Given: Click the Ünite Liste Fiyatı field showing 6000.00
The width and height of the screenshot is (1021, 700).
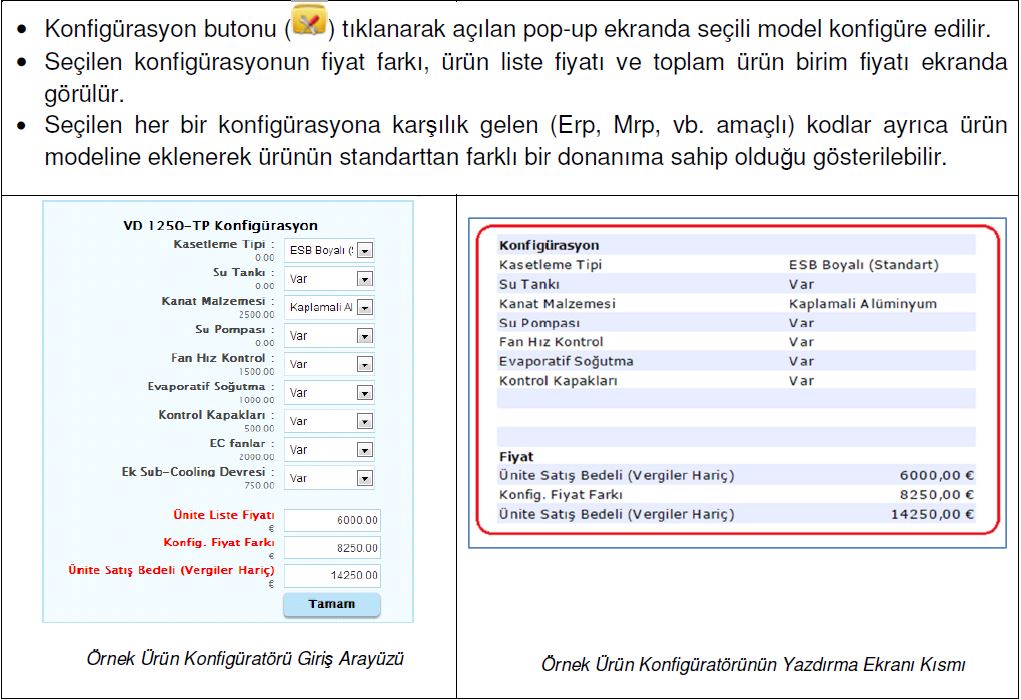Looking at the screenshot, I should [x=332, y=520].
